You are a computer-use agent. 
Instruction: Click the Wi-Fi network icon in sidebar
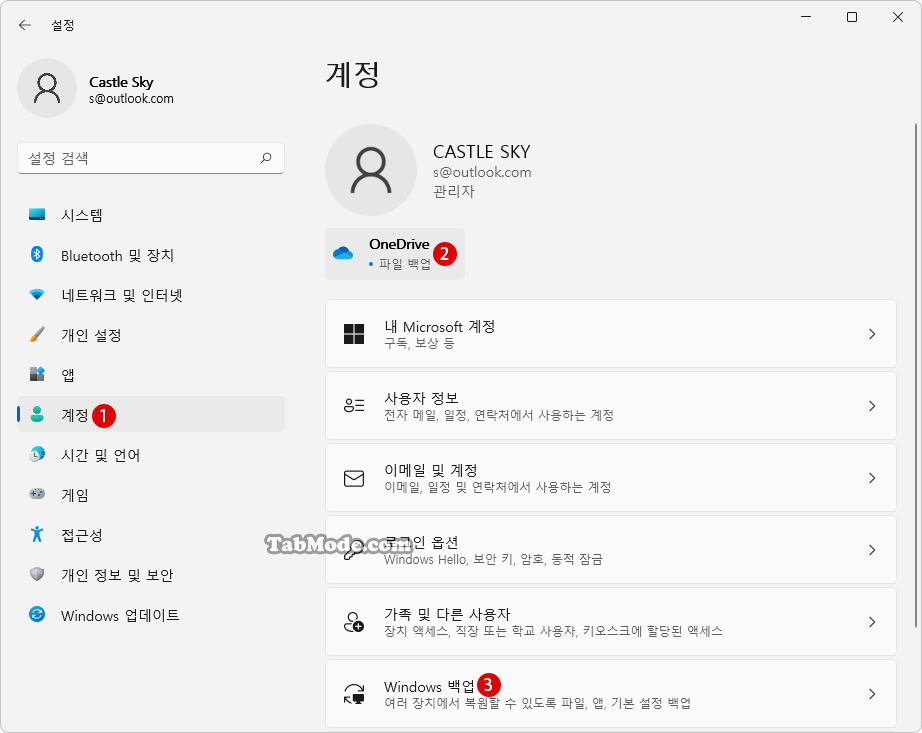37,294
